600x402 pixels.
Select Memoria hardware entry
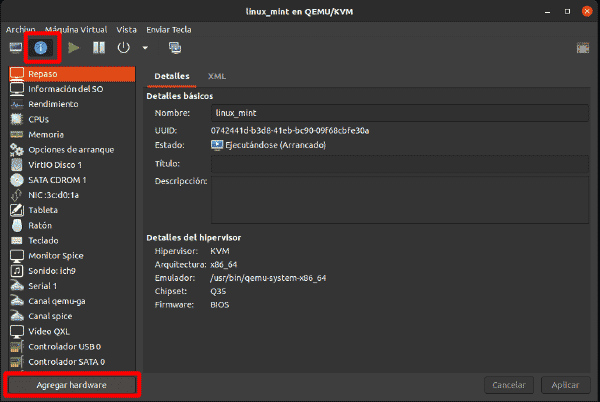pos(72,134)
